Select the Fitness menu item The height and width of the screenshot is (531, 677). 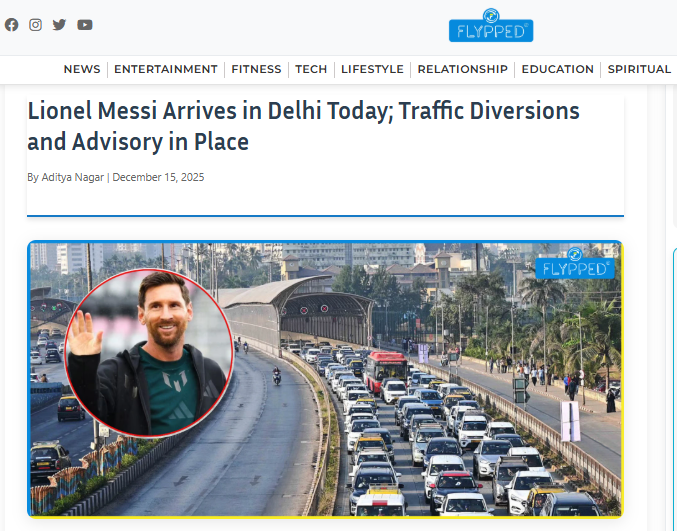coord(256,69)
